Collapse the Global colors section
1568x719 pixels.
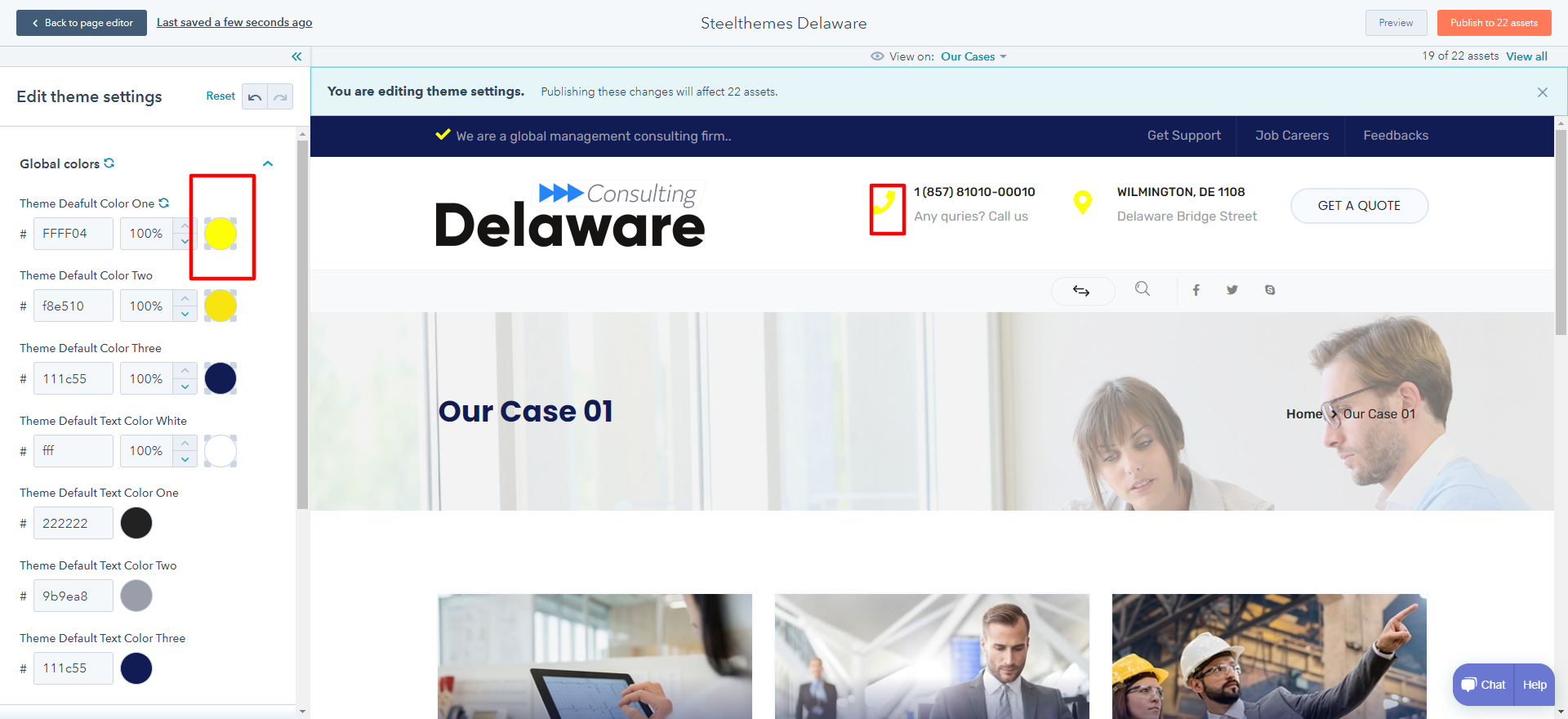click(268, 163)
